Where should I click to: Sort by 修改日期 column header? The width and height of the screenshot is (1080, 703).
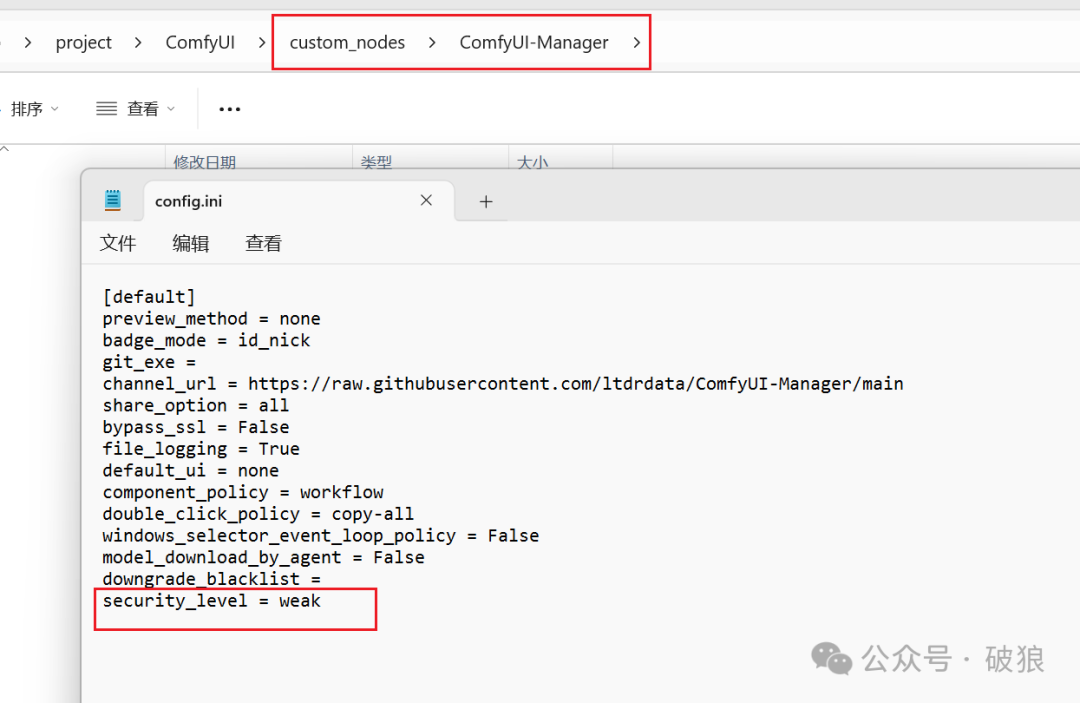click(x=205, y=162)
